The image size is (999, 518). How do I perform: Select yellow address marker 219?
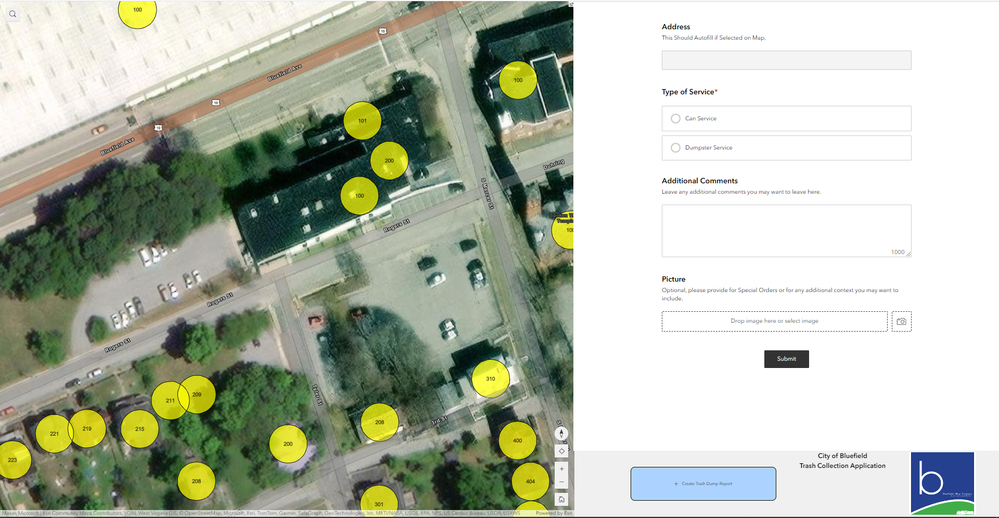click(x=89, y=429)
